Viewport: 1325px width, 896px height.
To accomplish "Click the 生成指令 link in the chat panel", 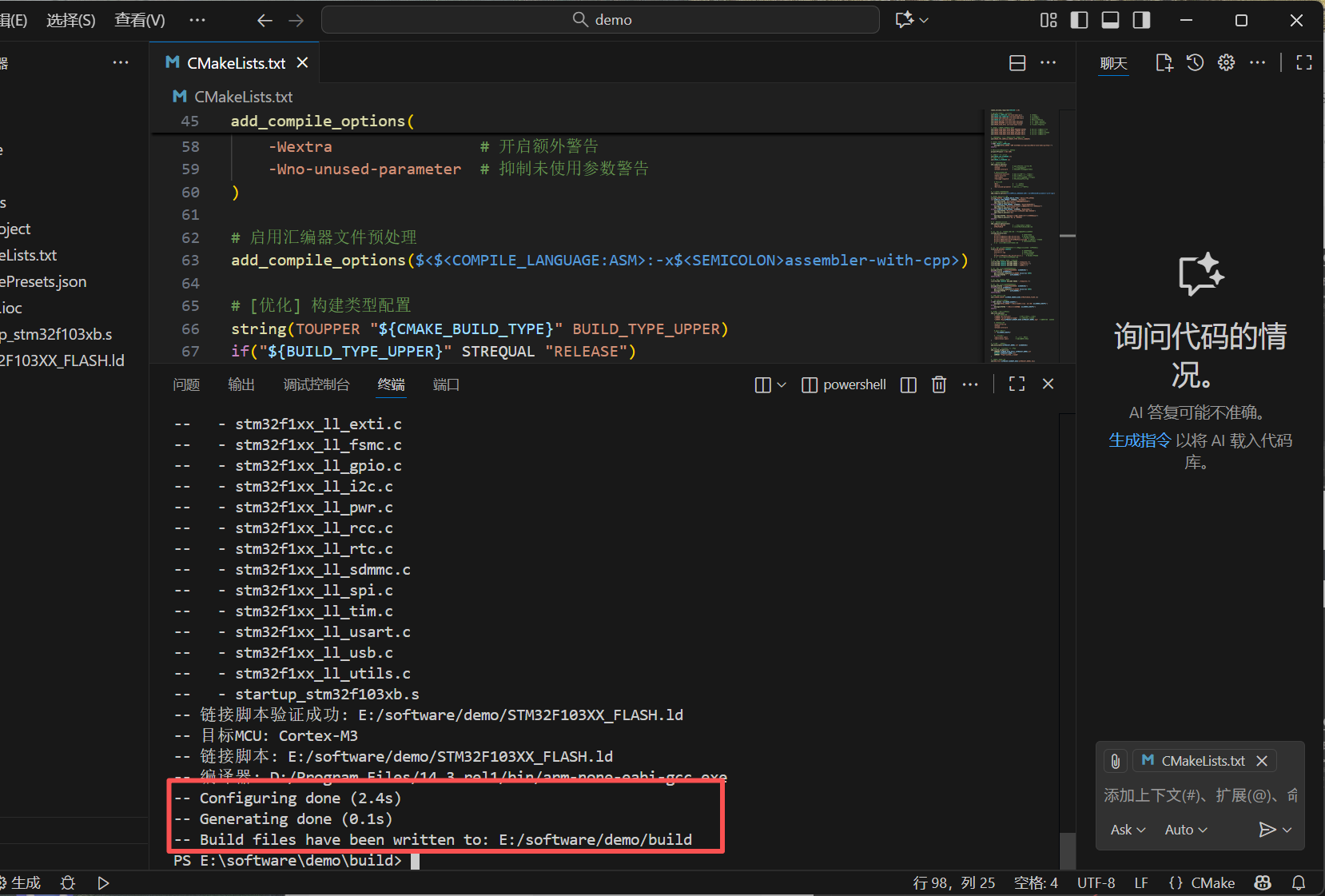I will coord(1140,440).
